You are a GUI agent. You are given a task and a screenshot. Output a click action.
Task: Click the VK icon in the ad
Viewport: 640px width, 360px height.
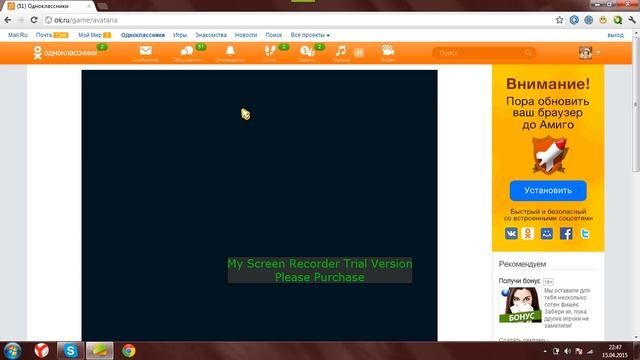tap(511, 233)
